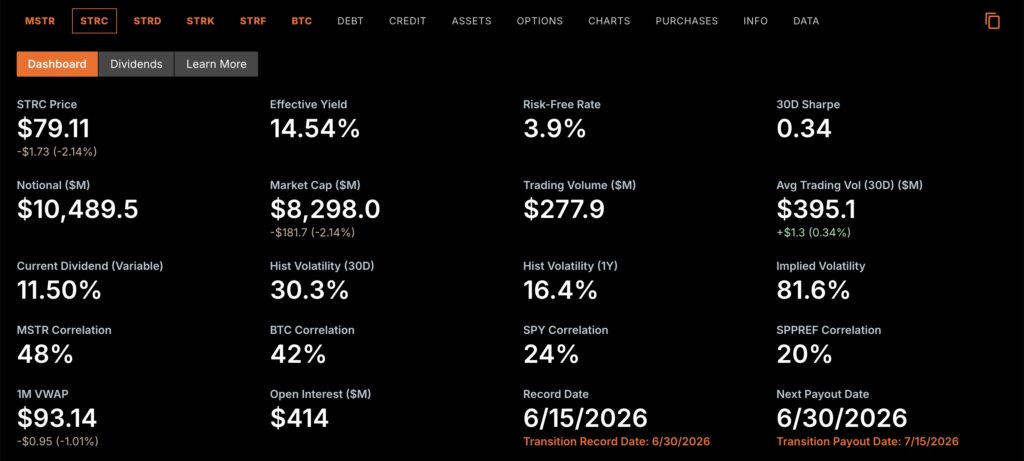Image resolution: width=1024 pixels, height=461 pixels.
Task: Click the Learn More button
Action: click(216, 64)
